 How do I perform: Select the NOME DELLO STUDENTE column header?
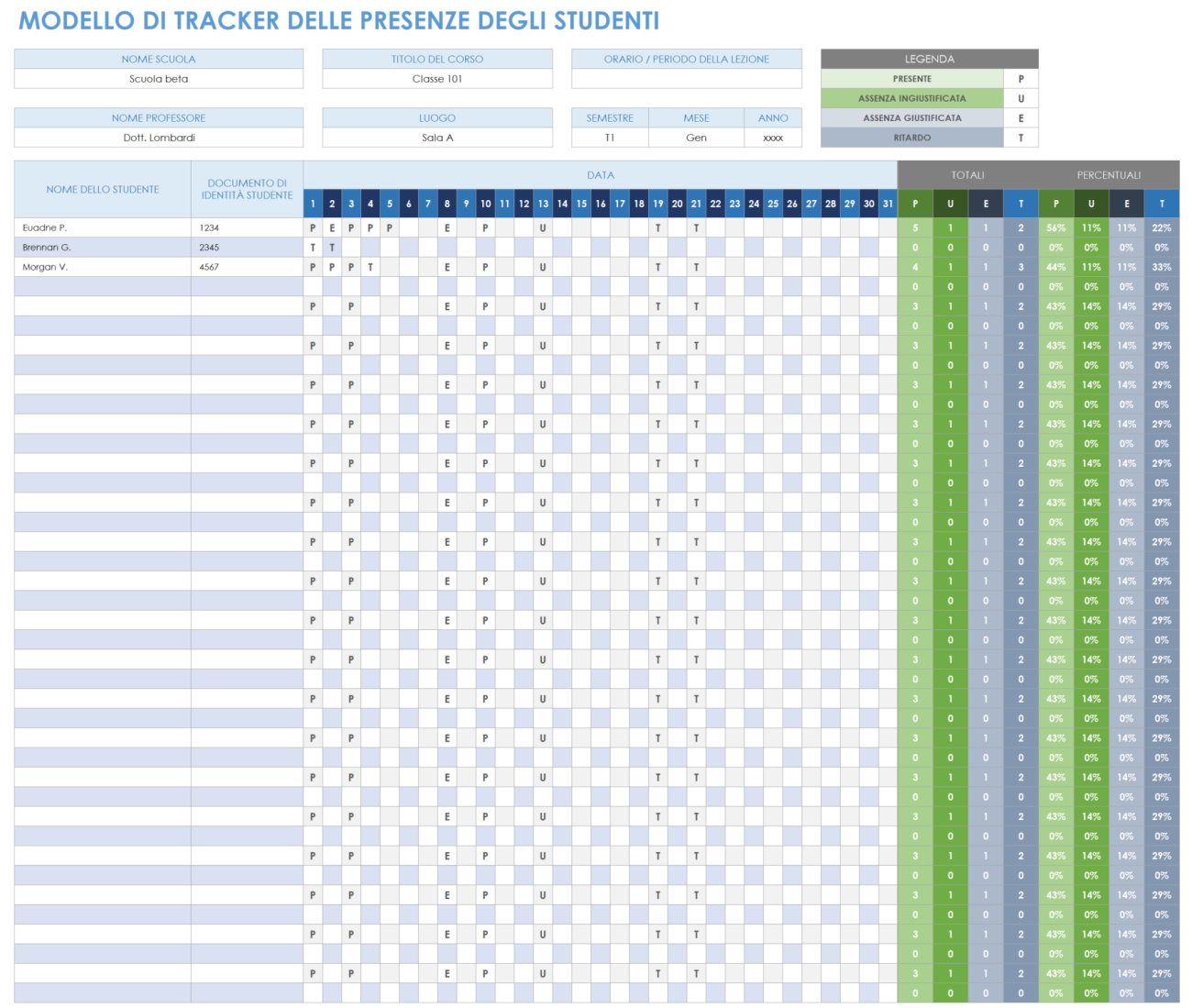[x=102, y=189]
